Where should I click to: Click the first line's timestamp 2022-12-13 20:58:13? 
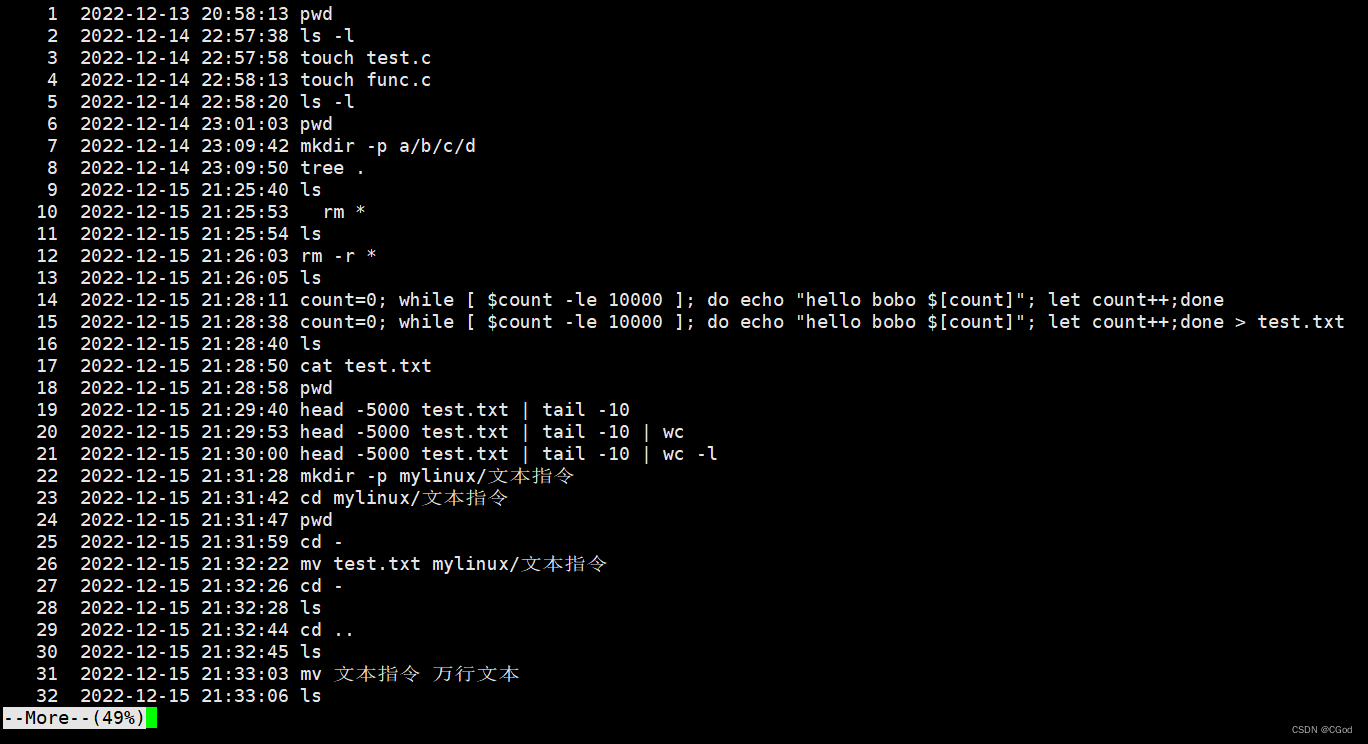[184, 14]
